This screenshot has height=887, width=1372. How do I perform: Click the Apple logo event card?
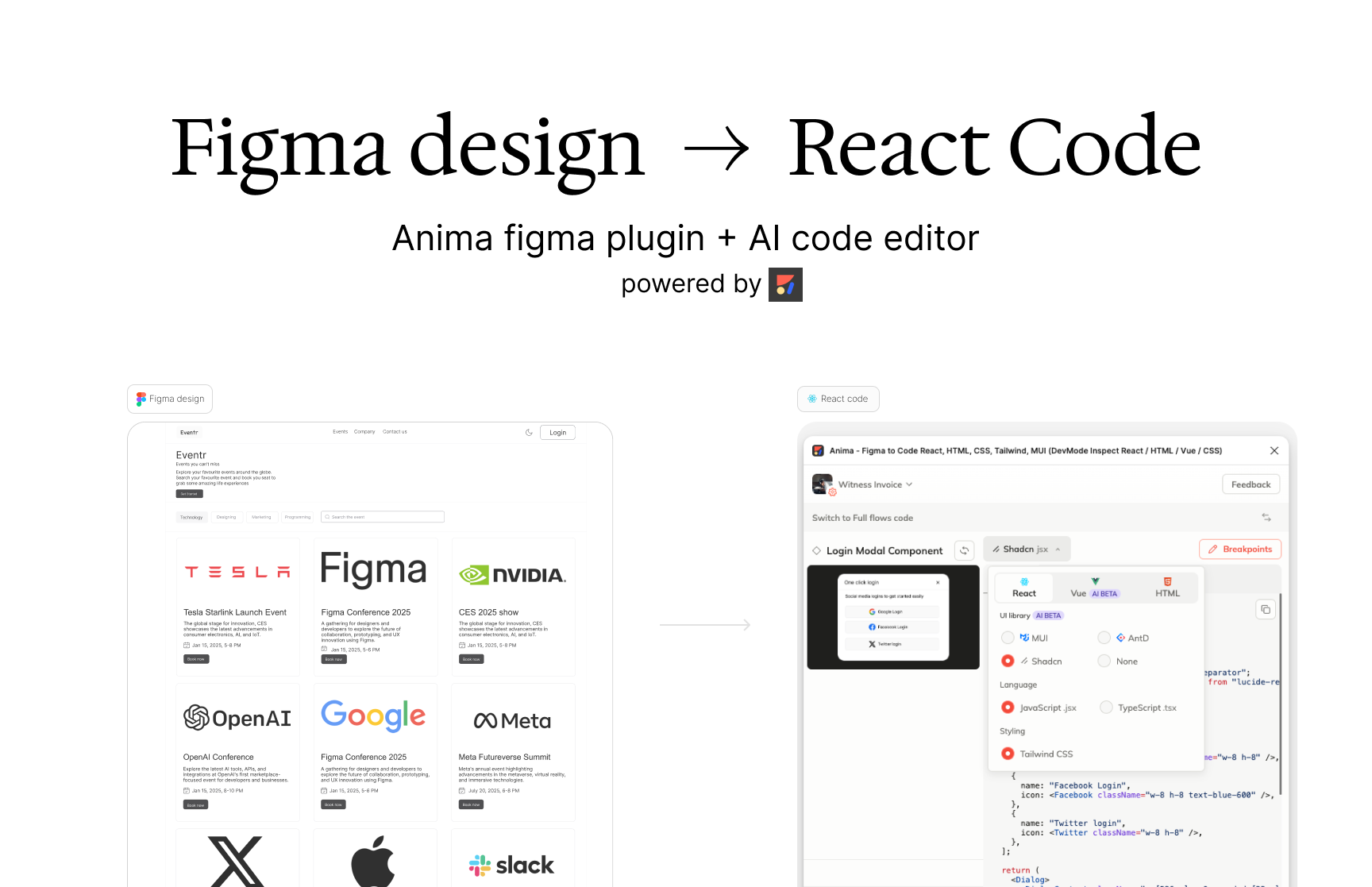click(x=373, y=862)
